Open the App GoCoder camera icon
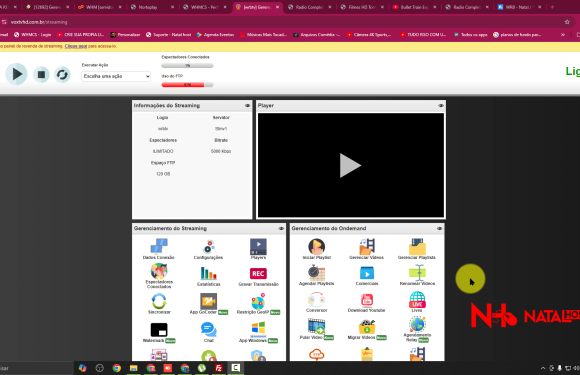 point(209,301)
